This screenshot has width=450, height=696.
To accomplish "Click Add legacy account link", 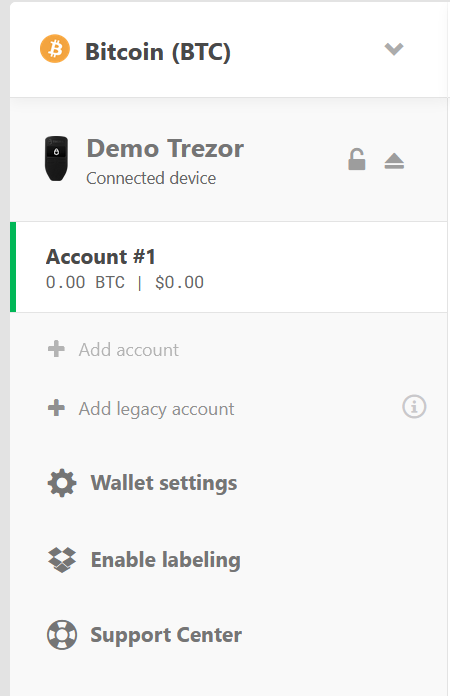I will [156, 409].
